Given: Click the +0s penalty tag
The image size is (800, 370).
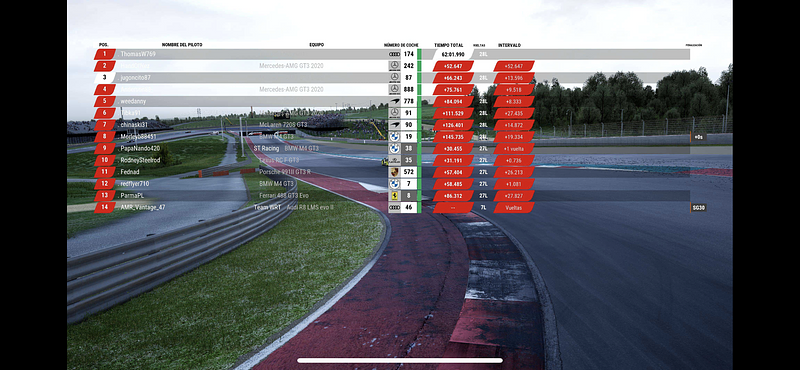Looking at the screenshot, I should click(x=698, y=137).
